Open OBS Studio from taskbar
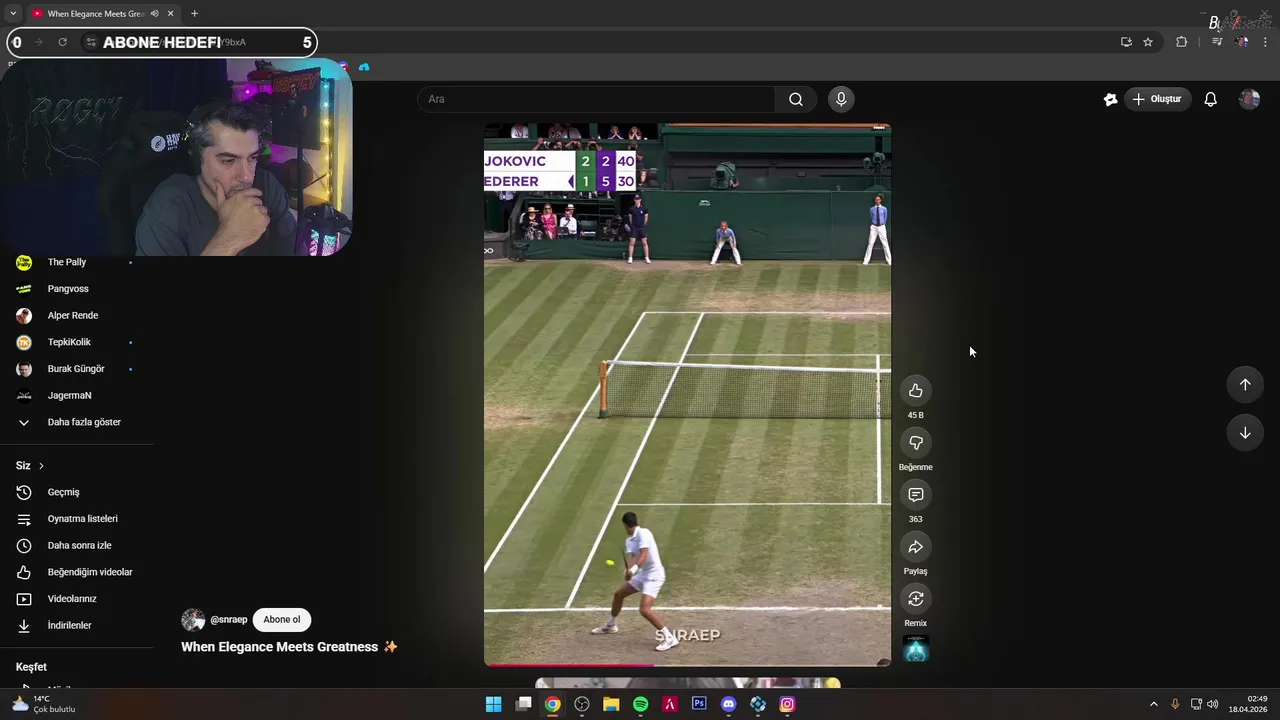 [x=581, y=704]
